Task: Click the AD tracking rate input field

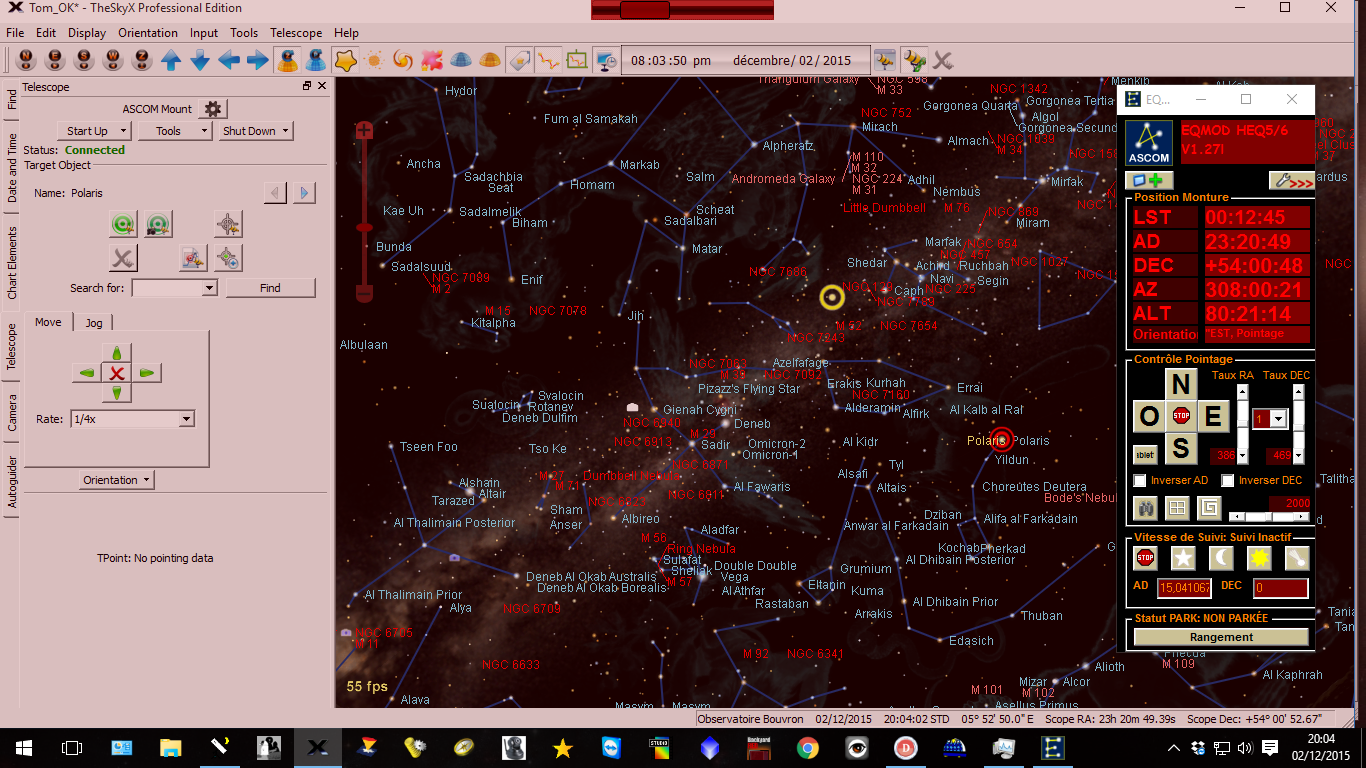Action: pyautogui.click(x=1184, y=588)
